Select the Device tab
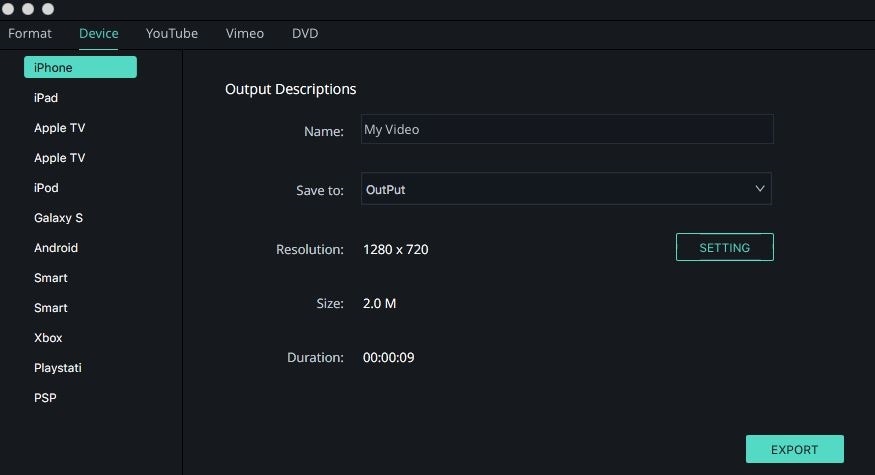The width and height of the screenshot is (875, 475). (98, 33)
